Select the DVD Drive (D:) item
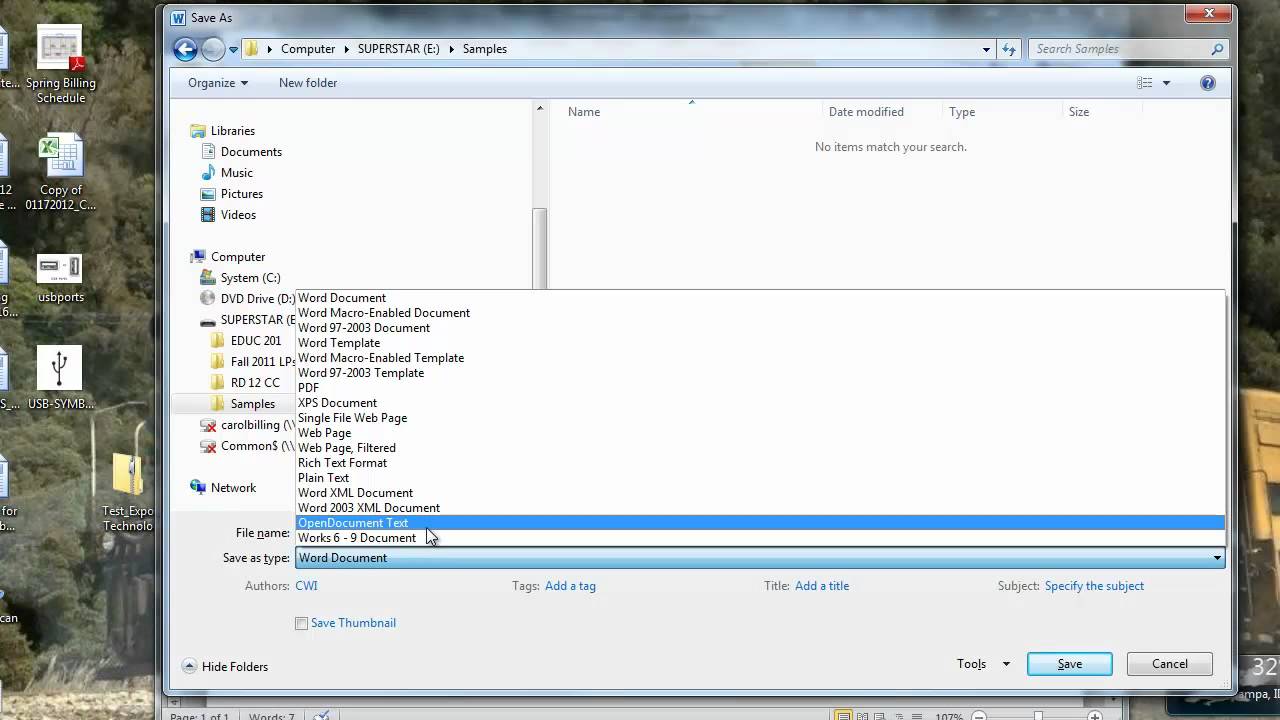This screenshot has width=1280, height=720. click(246, 299)
